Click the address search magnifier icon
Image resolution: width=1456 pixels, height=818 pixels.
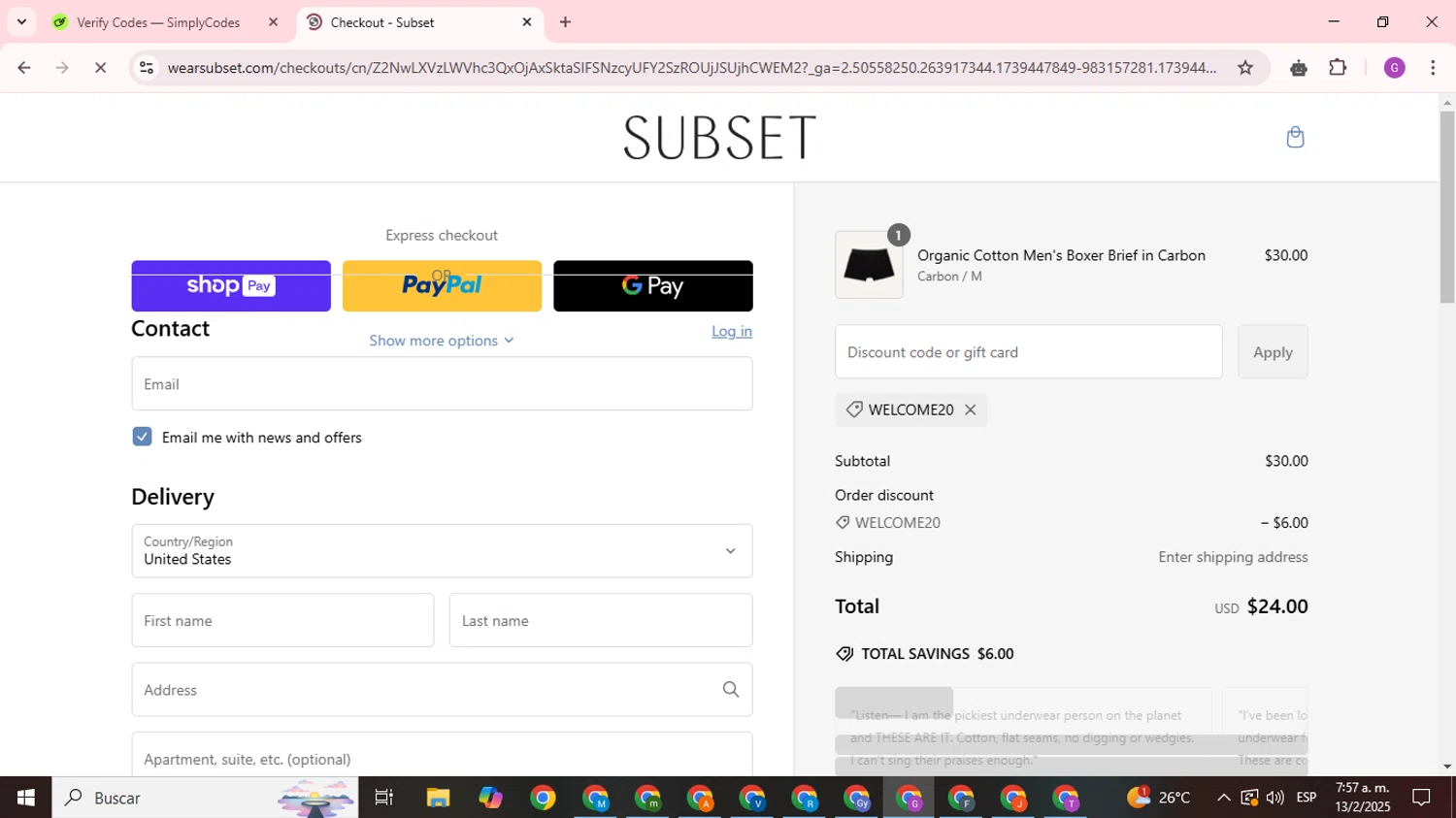731,689
